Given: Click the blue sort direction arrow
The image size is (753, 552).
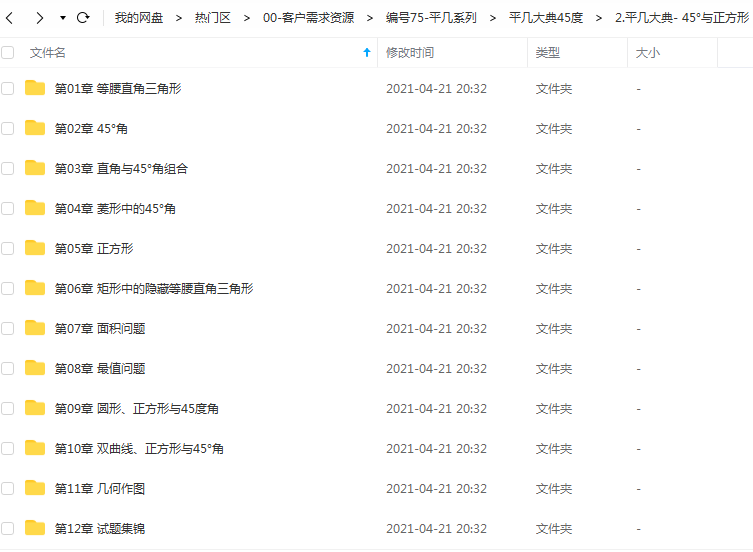Looking at the screenshot, I should point(367,52).
